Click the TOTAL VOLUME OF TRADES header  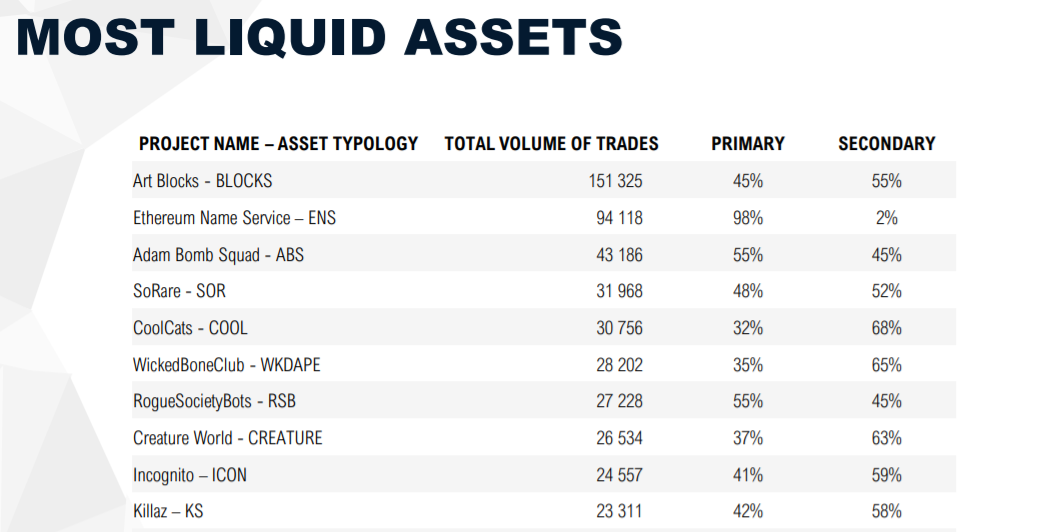click(551, 144)
